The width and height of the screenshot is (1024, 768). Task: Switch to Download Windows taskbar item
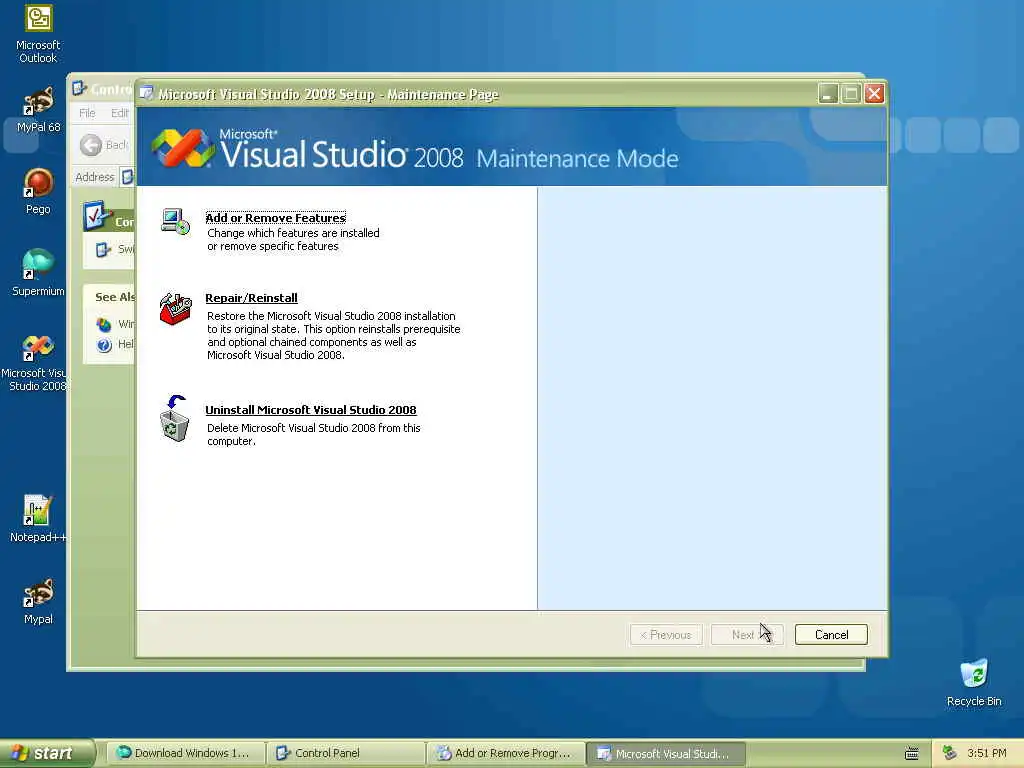pos(185,754)
